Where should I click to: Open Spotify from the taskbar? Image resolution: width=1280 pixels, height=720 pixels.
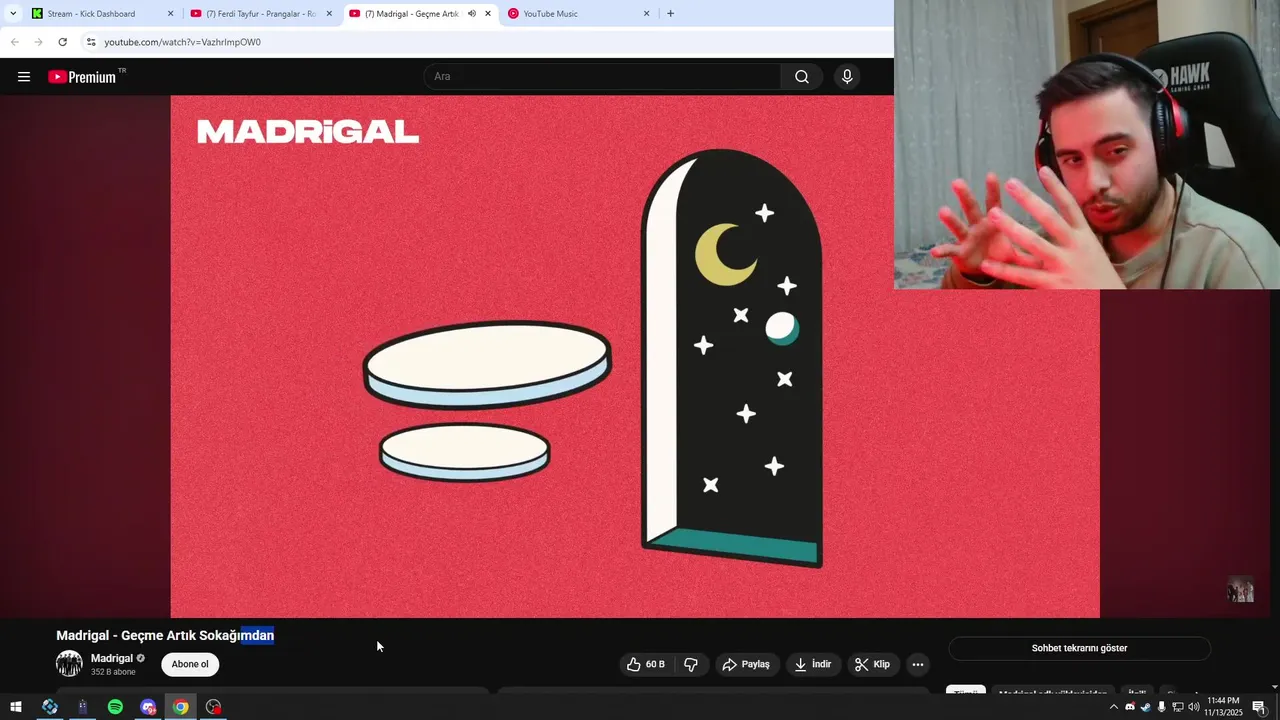[115, 707]
